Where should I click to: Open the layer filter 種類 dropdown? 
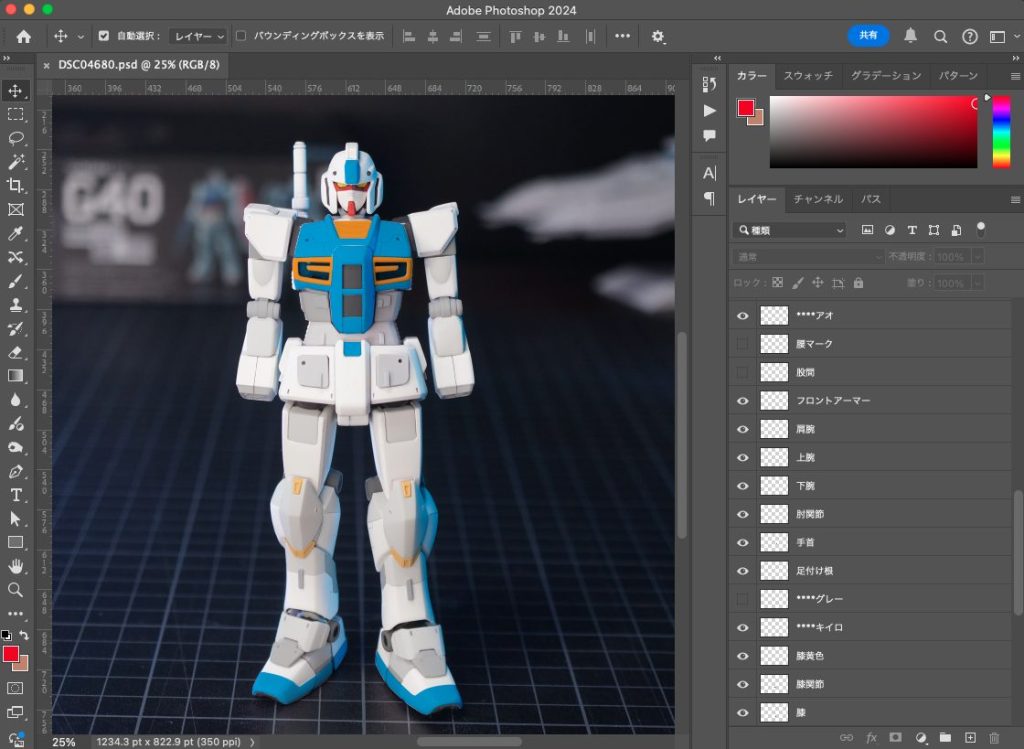tap(790, 230)
